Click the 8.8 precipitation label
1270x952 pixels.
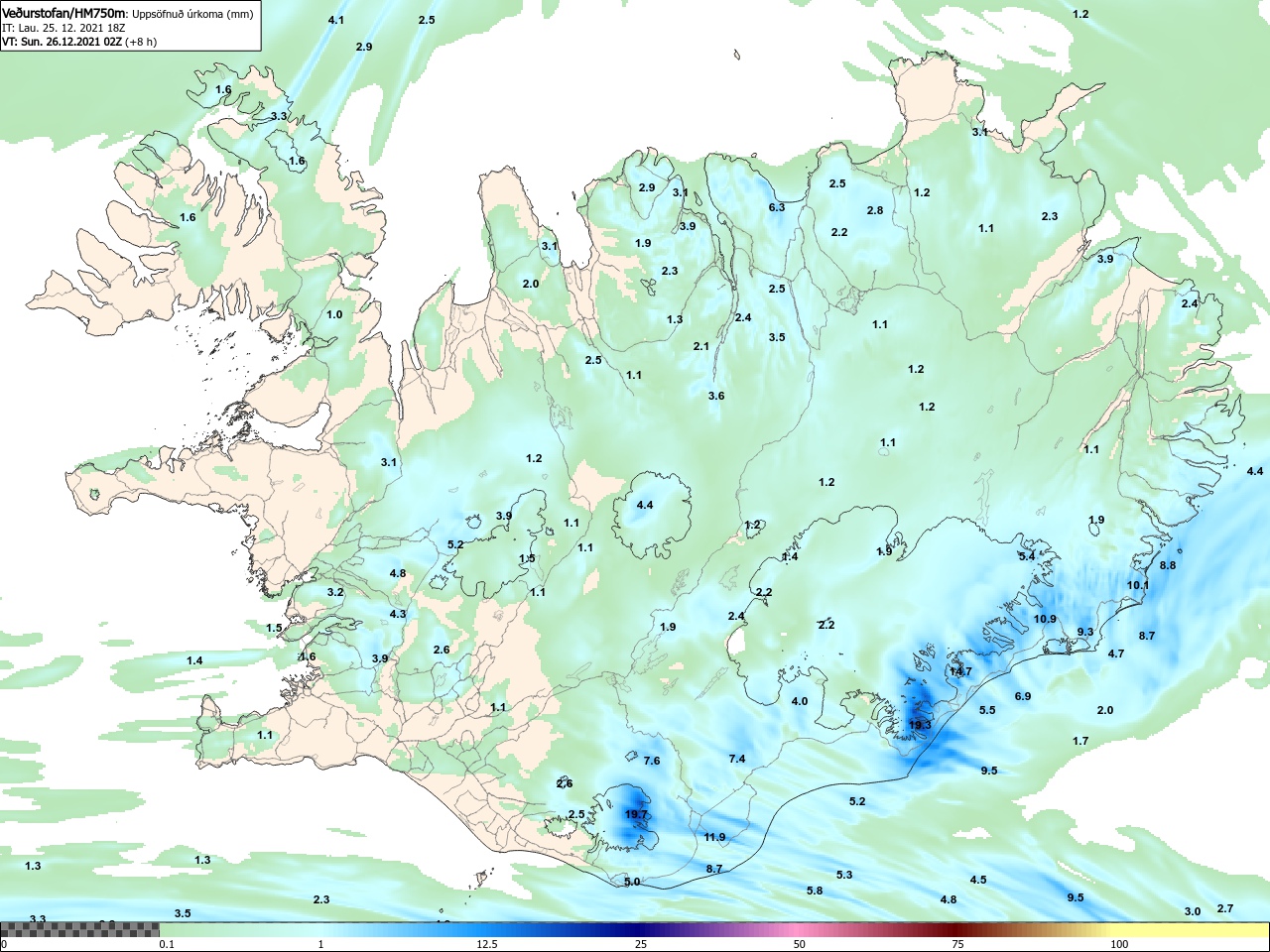pos(1168,566)
